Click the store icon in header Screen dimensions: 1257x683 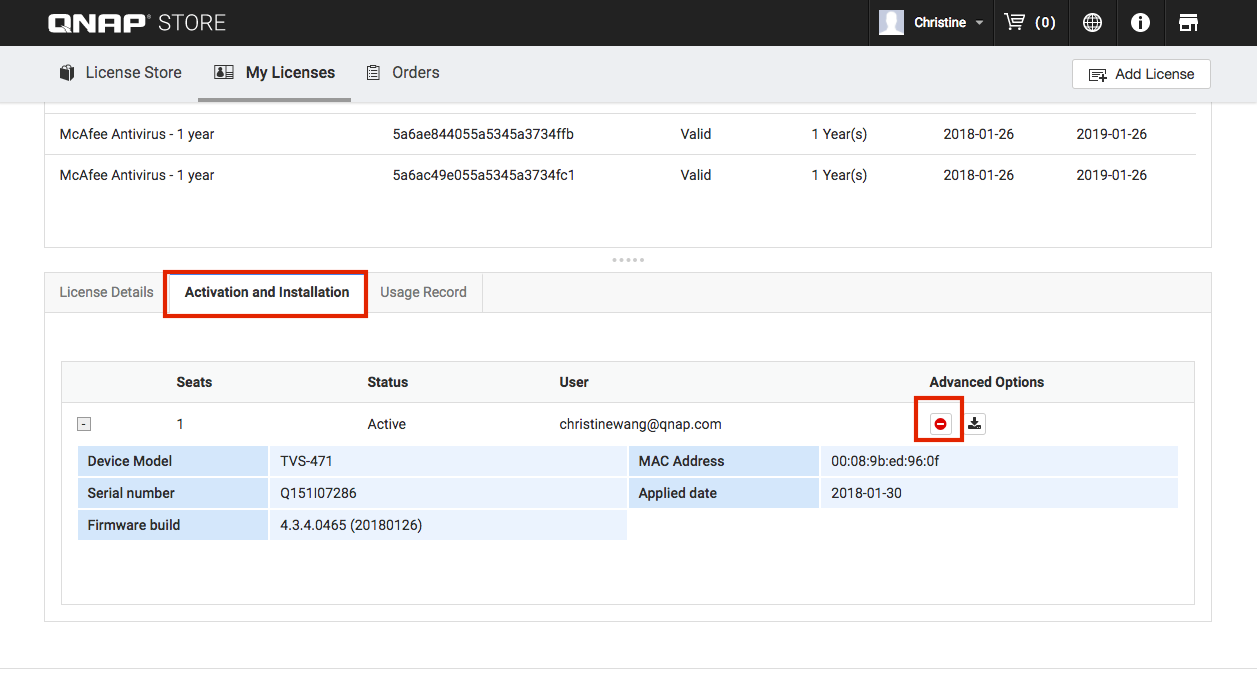[x=1188, y=22]
